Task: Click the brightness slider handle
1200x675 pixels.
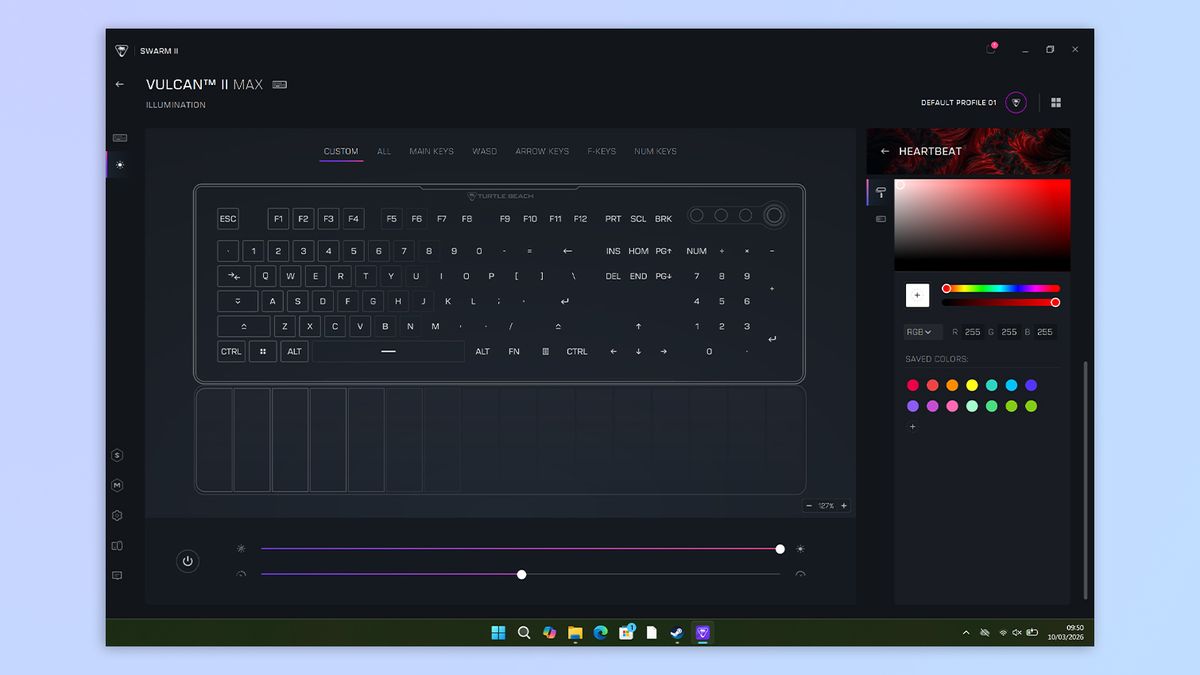Action: pos(780,549)
